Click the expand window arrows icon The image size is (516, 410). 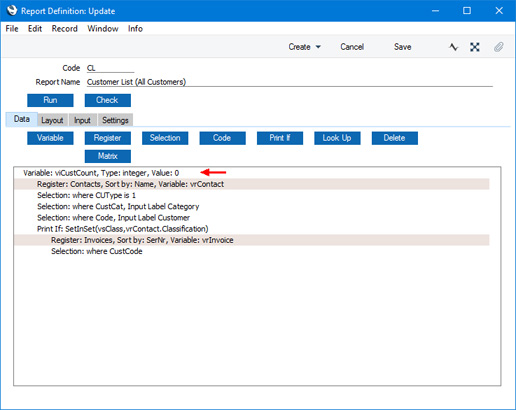pos(475,47)
